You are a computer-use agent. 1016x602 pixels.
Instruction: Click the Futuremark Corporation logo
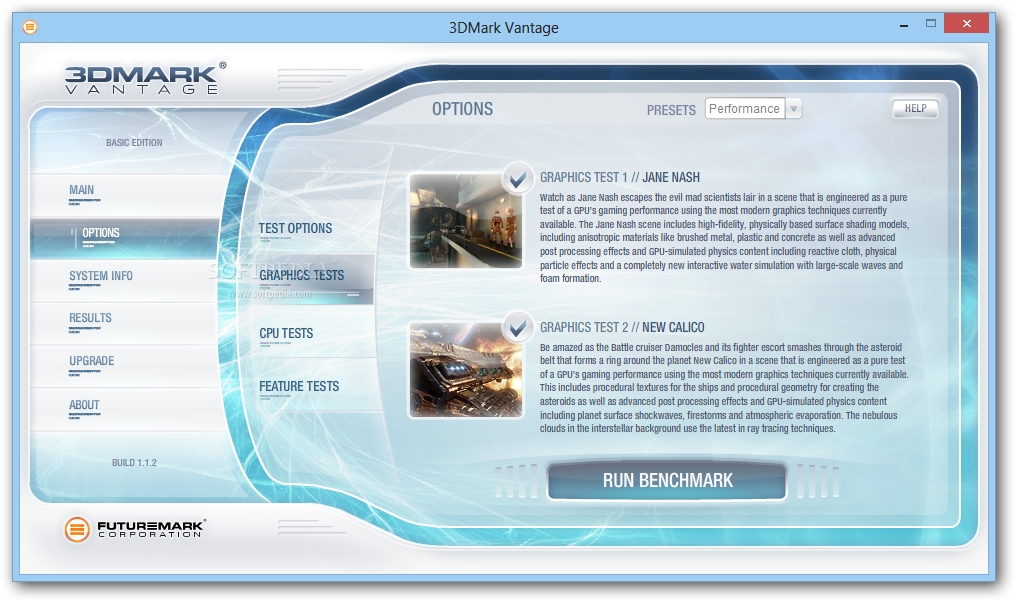[x=135, y=529]
